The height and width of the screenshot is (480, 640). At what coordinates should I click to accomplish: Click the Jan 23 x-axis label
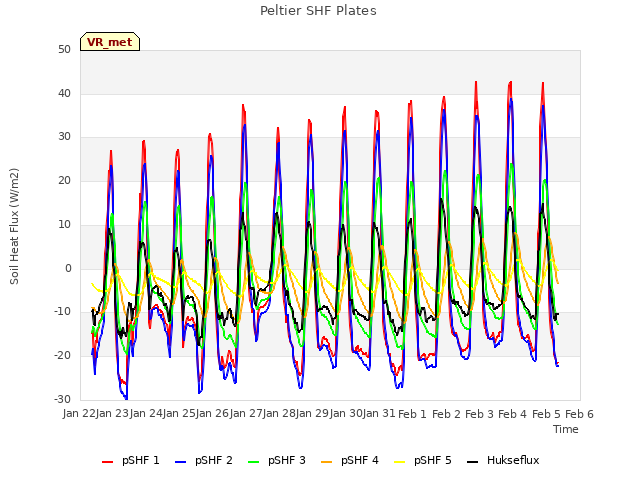click(x=112, y=414)
